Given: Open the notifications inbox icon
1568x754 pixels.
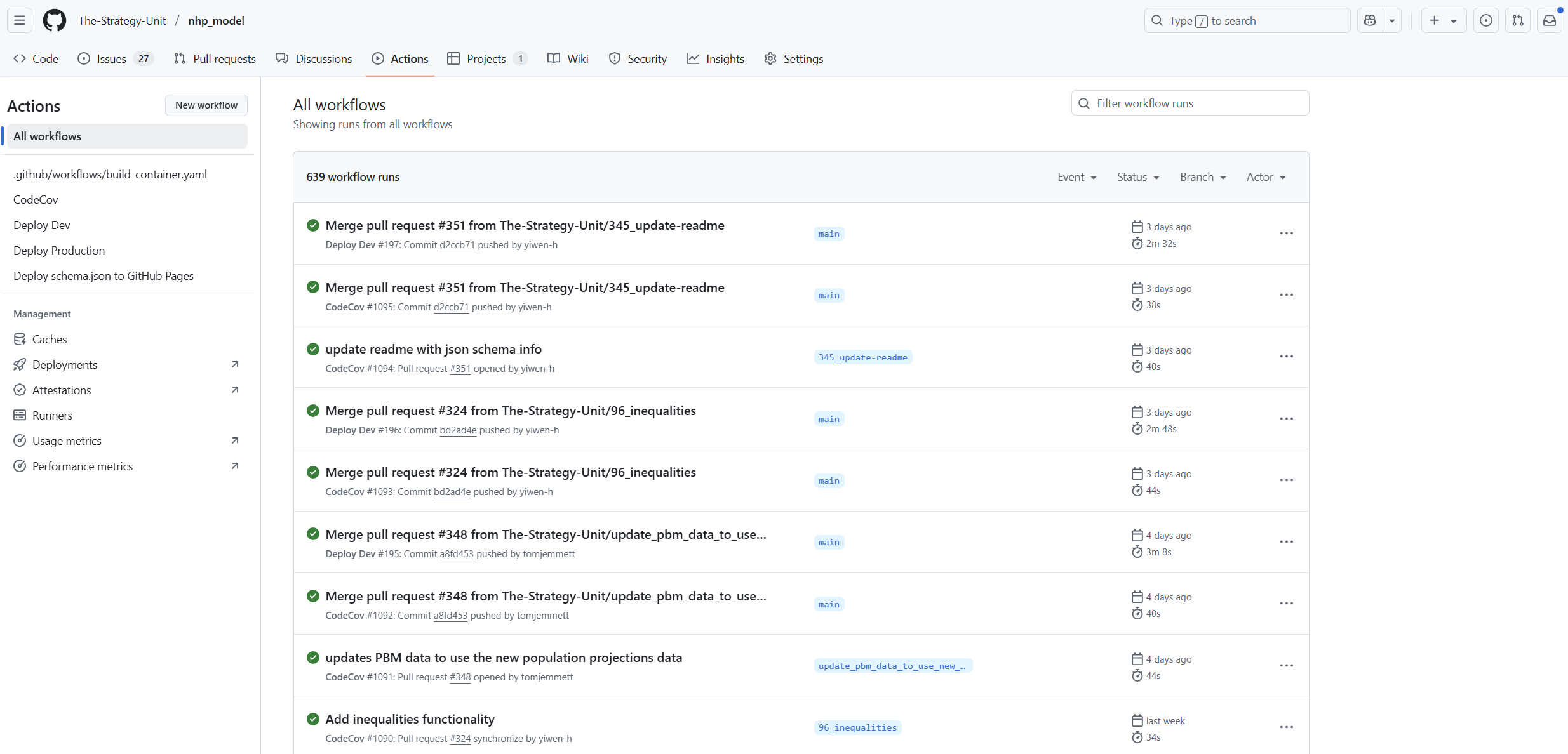Looking at the screenshot, I should [x=1550, y=20].
